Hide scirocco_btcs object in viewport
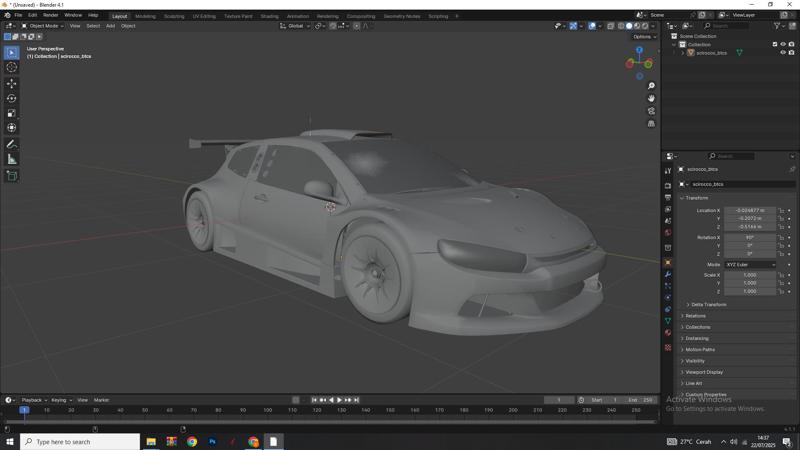This screenshot has height=450, width=800. pyautogui.click(x=783, y=53)
